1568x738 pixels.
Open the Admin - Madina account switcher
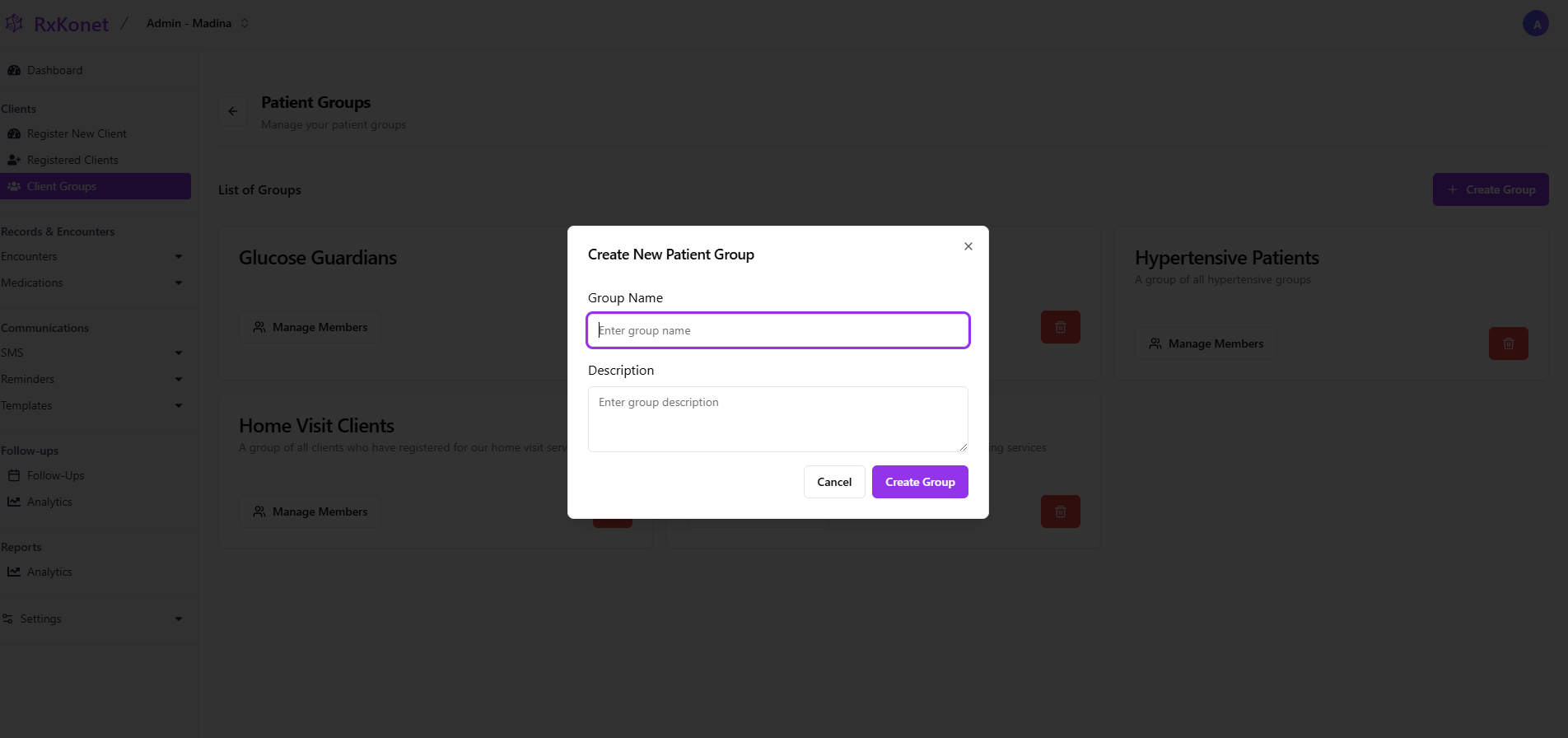click(198, 23)
